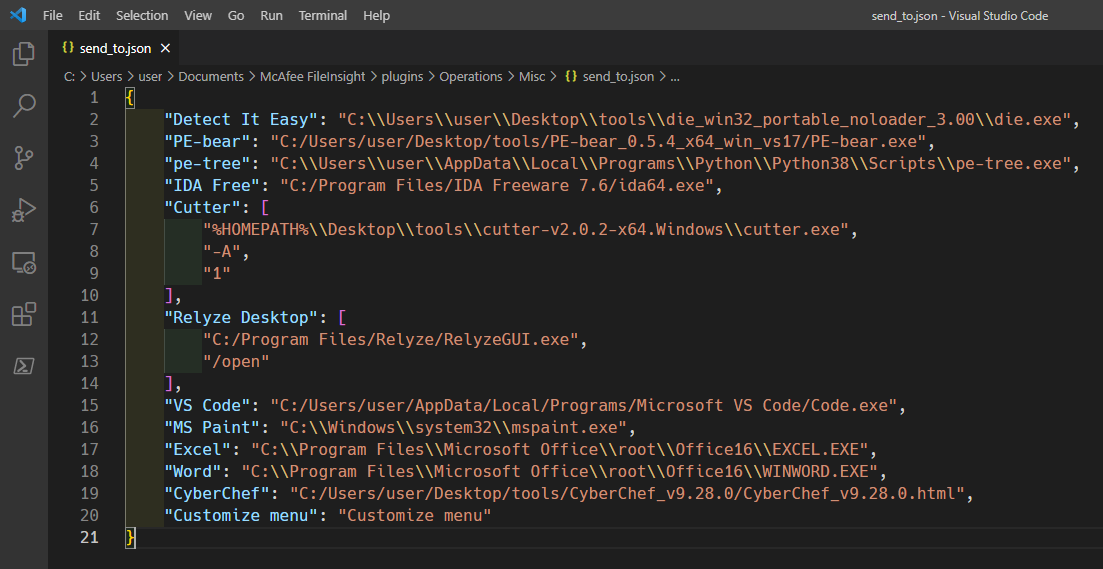The width and height of the screenshot is (1103, 569).
Task: Click the "Customize menu" key on line 20
Action: tap(241, 515)
